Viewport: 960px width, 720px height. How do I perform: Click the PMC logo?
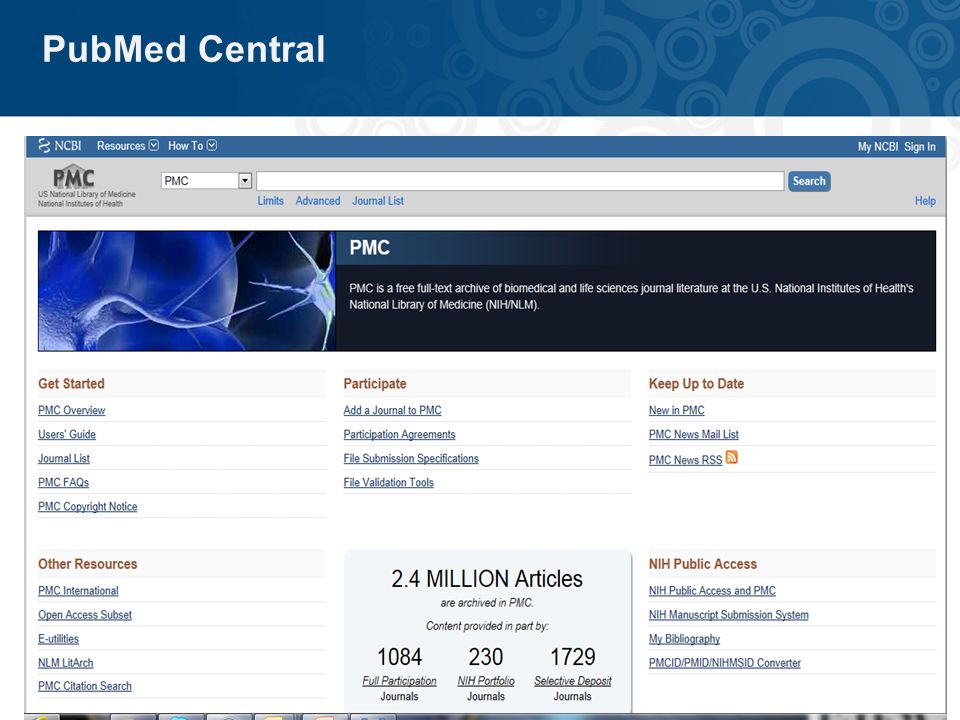coord(73,177)
